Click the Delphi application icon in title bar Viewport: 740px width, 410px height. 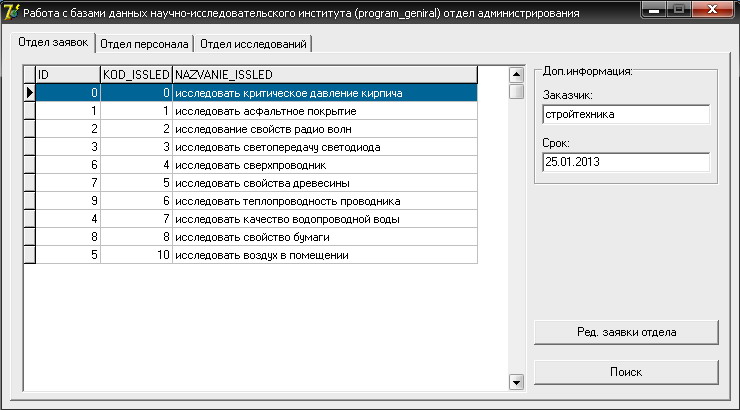click(11, 12)
